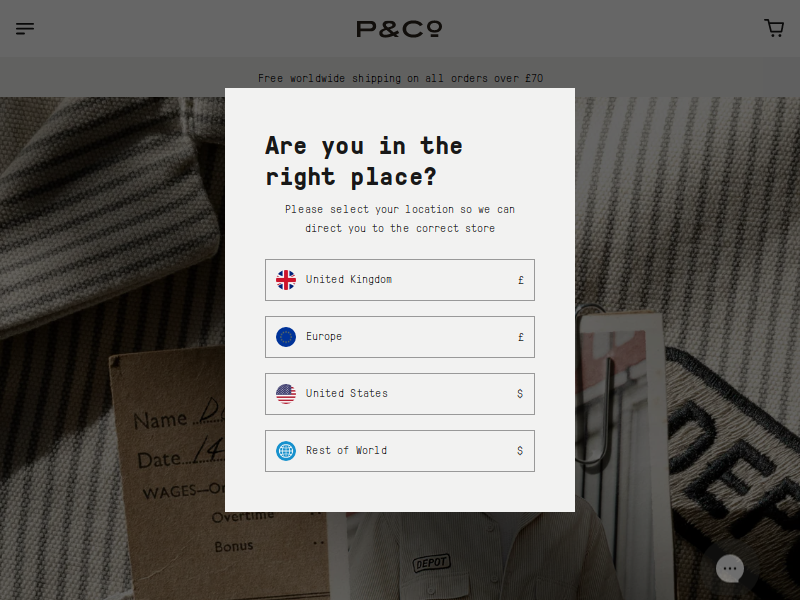The width and height of the screenshot is (800, 600).
Task: Click the European Union flag icon
Action: tap(286, 337)
